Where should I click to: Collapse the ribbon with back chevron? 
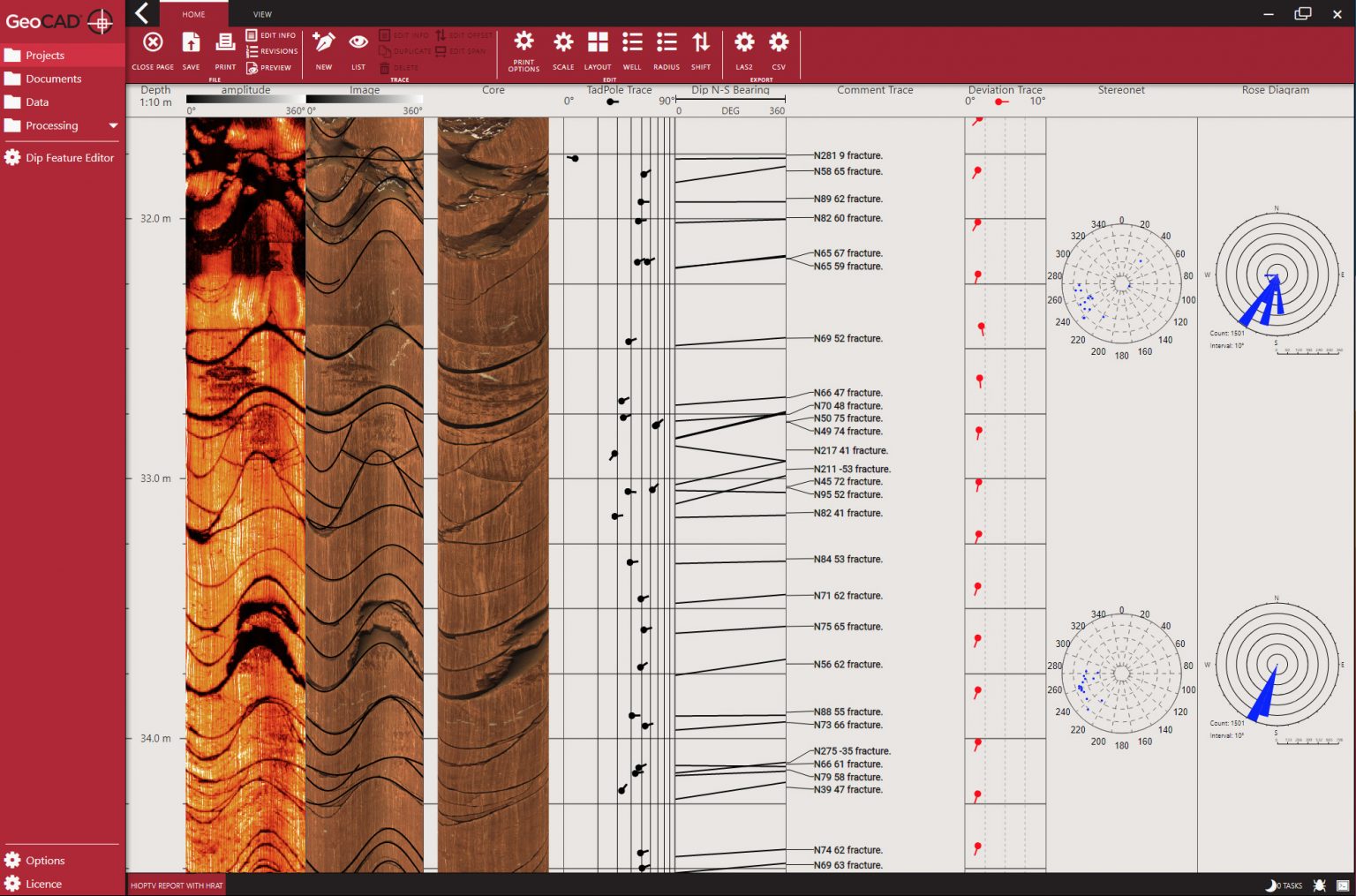tap(142, 13)
